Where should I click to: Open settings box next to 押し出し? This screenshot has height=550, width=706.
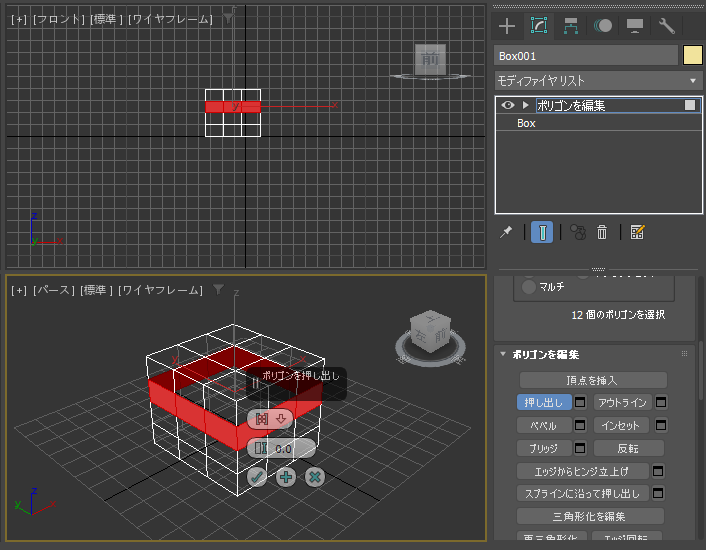click(x=580, y=402)
